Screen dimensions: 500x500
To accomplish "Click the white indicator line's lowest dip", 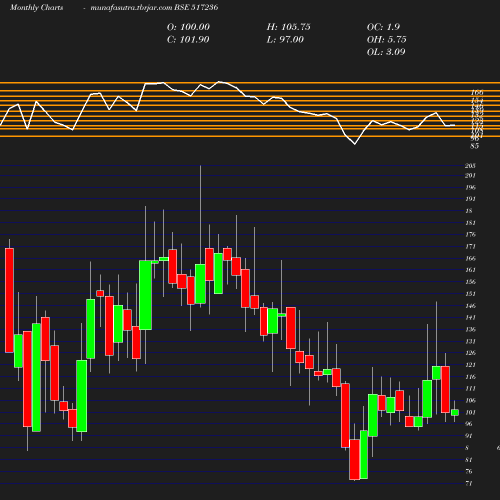I will click(355, 144).
